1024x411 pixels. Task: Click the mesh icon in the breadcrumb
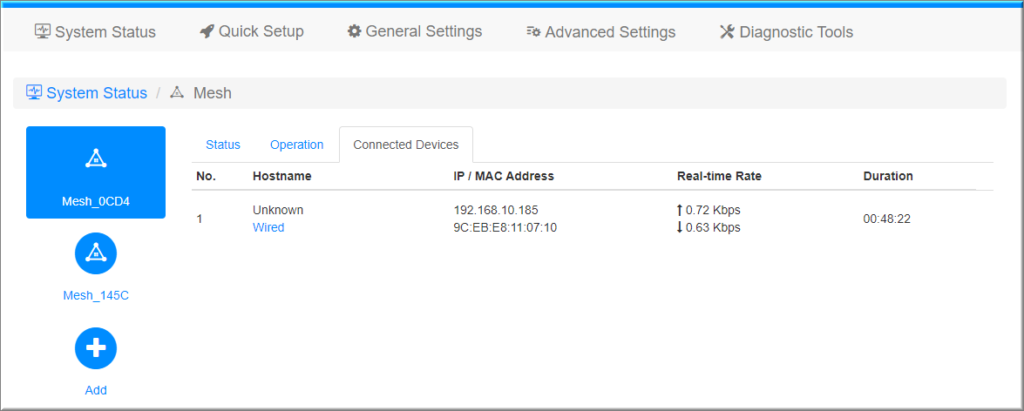click(x=177, y=93)
